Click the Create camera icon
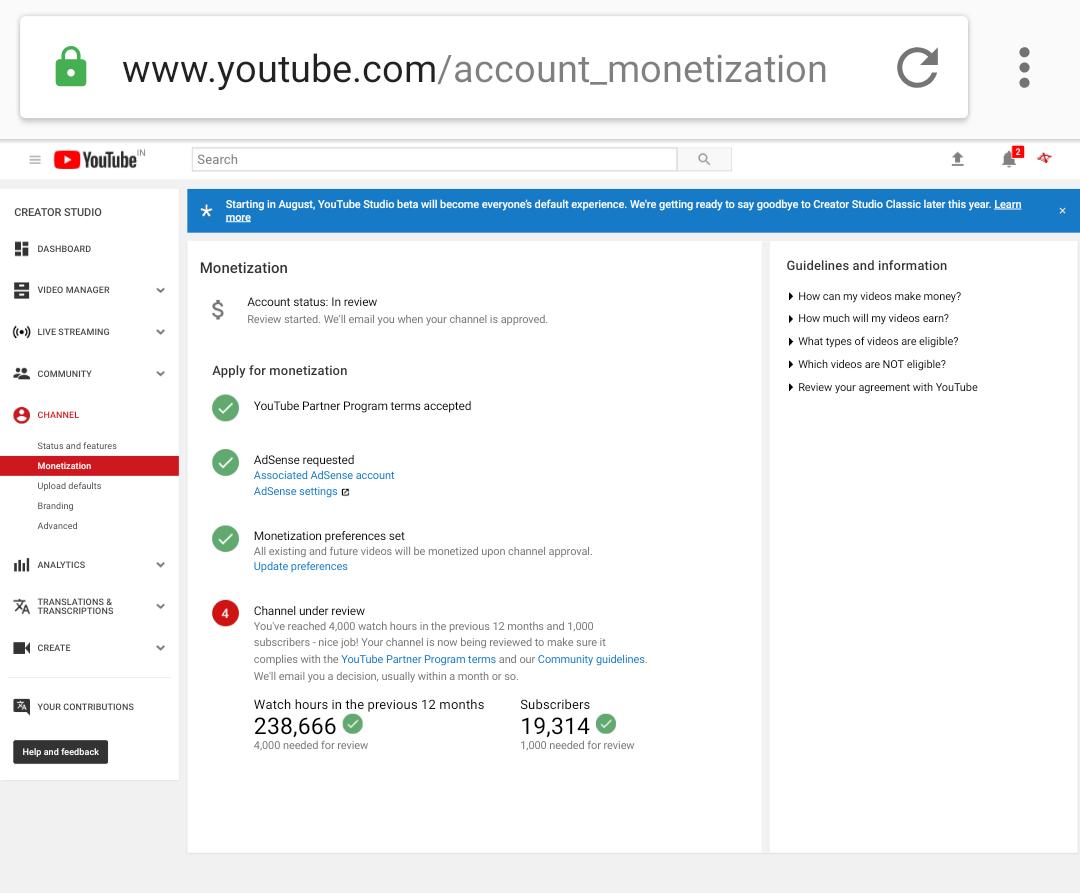 21,648
